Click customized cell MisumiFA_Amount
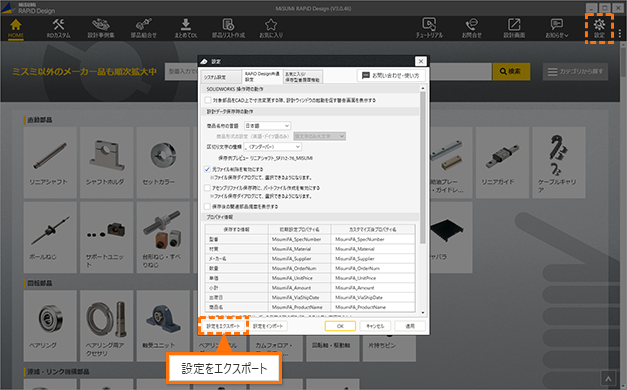This screenshot has height=390, width=627. pos(373,288)
